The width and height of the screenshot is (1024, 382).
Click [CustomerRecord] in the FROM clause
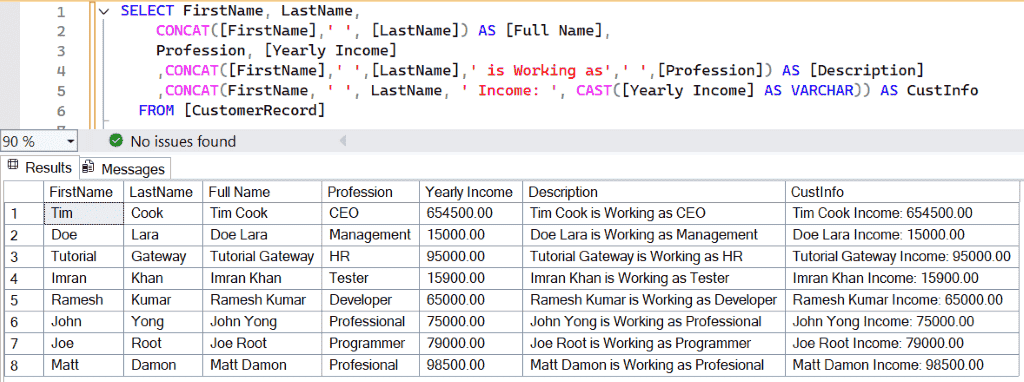click(255, 110)
